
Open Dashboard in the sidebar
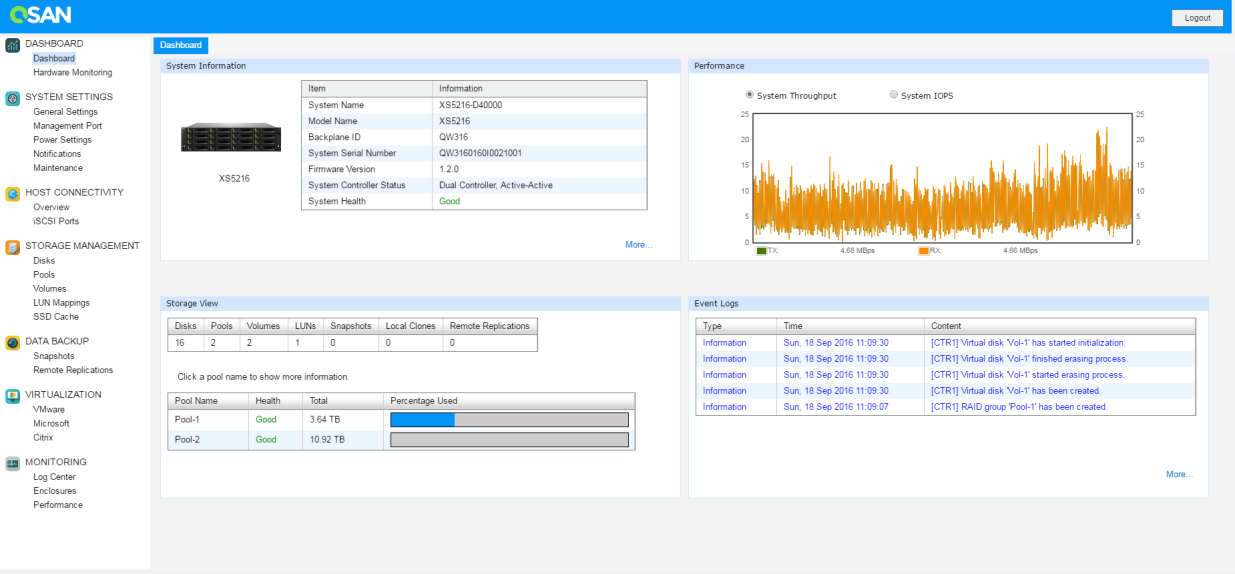pos(54,59)
